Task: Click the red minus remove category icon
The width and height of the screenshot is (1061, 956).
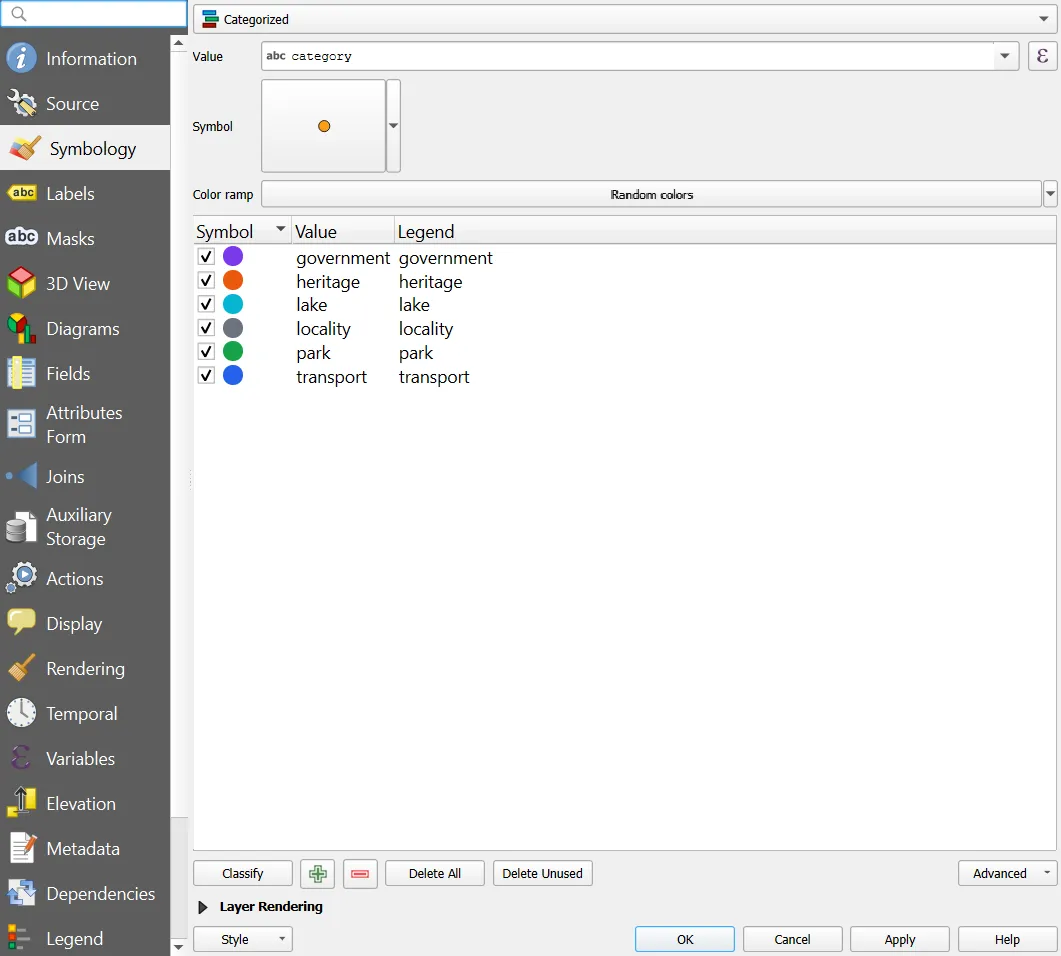Action: pyautogui.click(x=360, y=873)
